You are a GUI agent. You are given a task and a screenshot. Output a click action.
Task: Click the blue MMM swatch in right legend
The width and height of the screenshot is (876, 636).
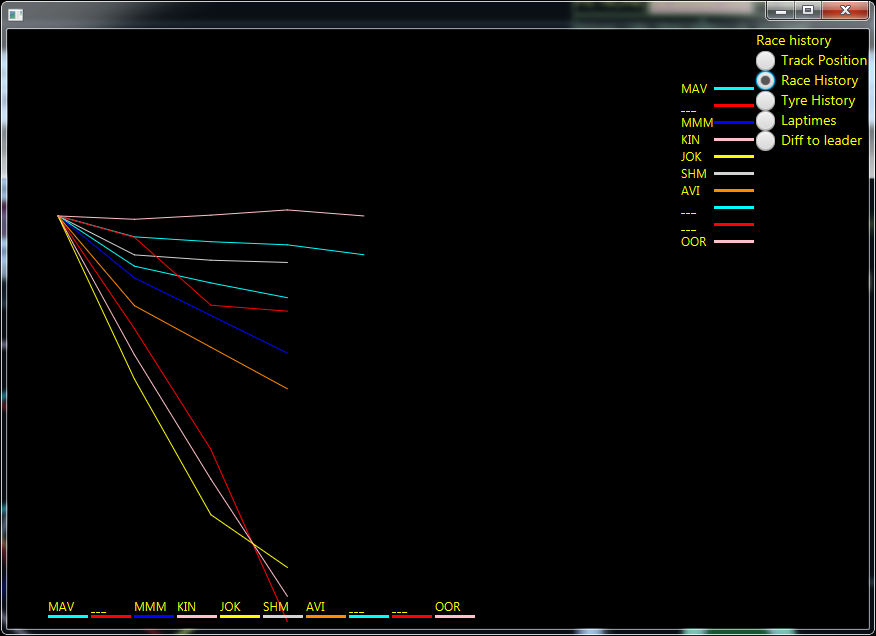[734, 122]
